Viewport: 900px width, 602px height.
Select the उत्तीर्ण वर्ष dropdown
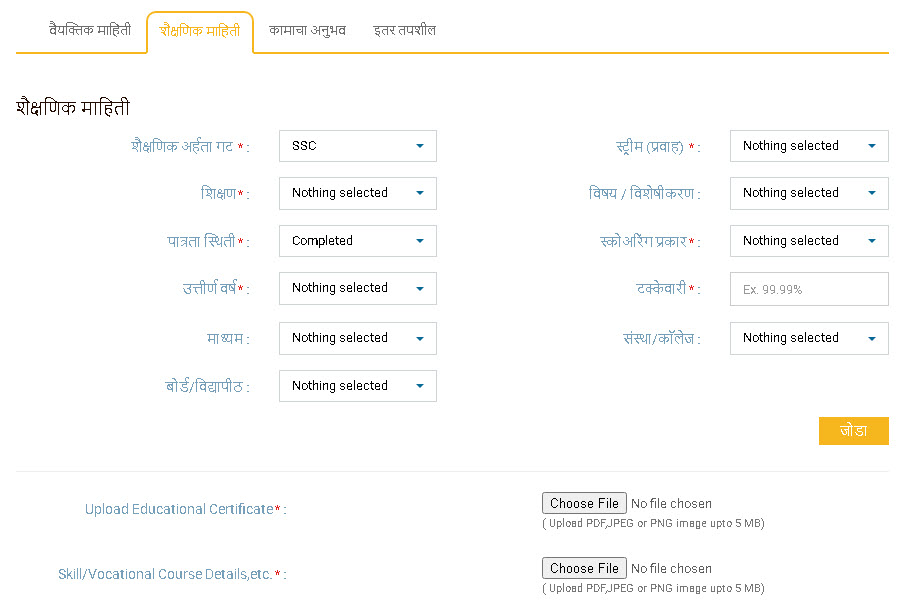tap(358, 288)
